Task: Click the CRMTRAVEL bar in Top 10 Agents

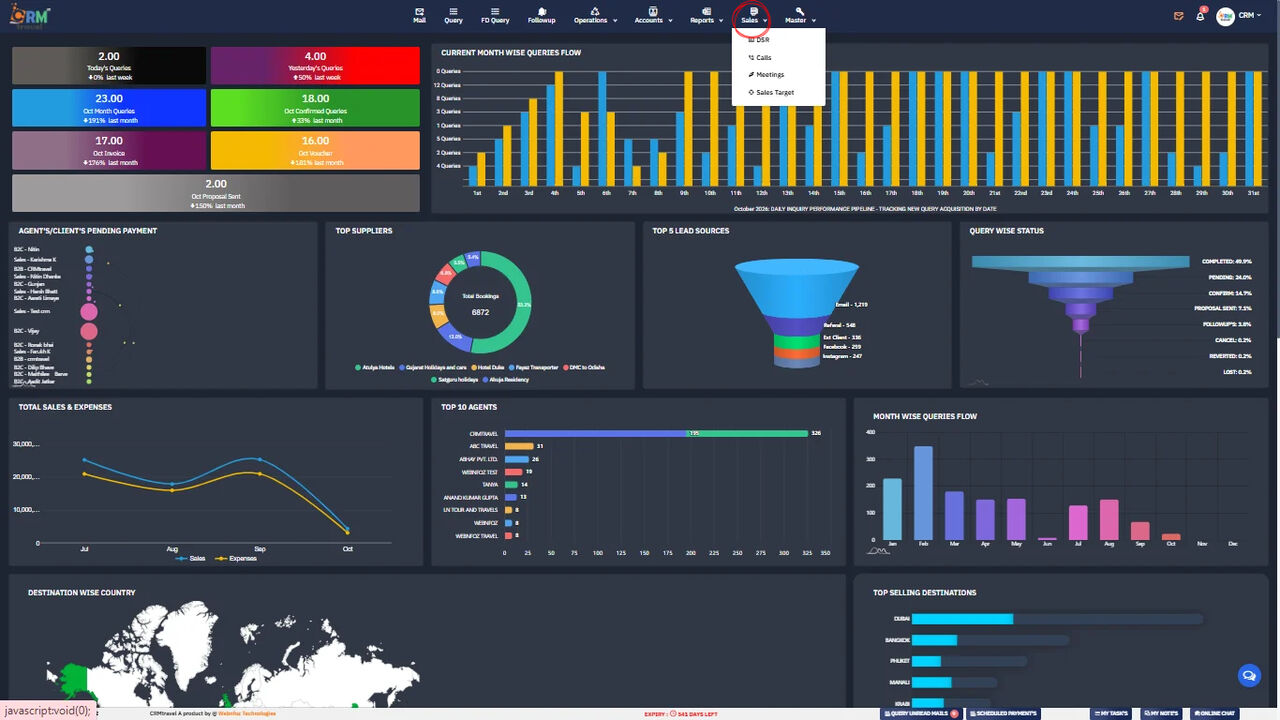Action: (x=656, y=433)
